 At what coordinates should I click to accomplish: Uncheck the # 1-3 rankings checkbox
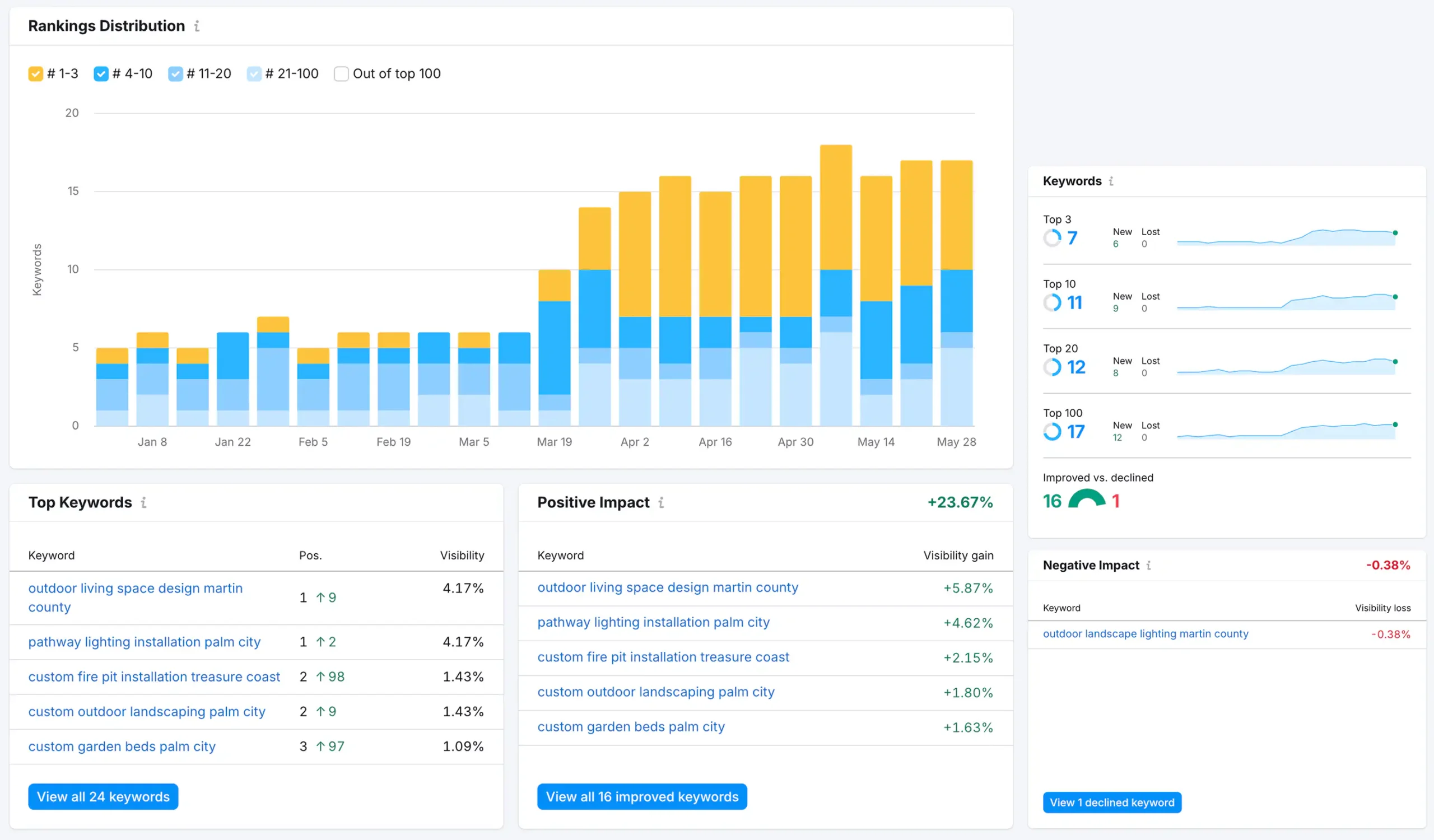point(36,74)
